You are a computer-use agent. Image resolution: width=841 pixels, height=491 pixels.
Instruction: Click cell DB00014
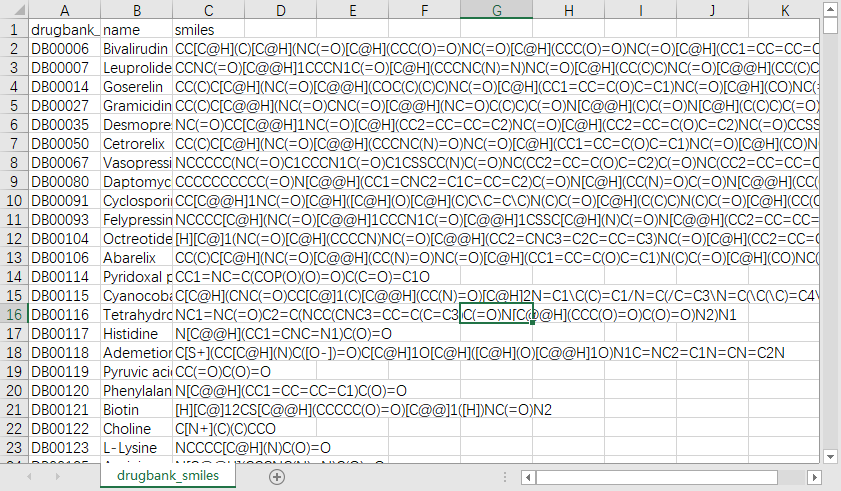coord(64,87)
